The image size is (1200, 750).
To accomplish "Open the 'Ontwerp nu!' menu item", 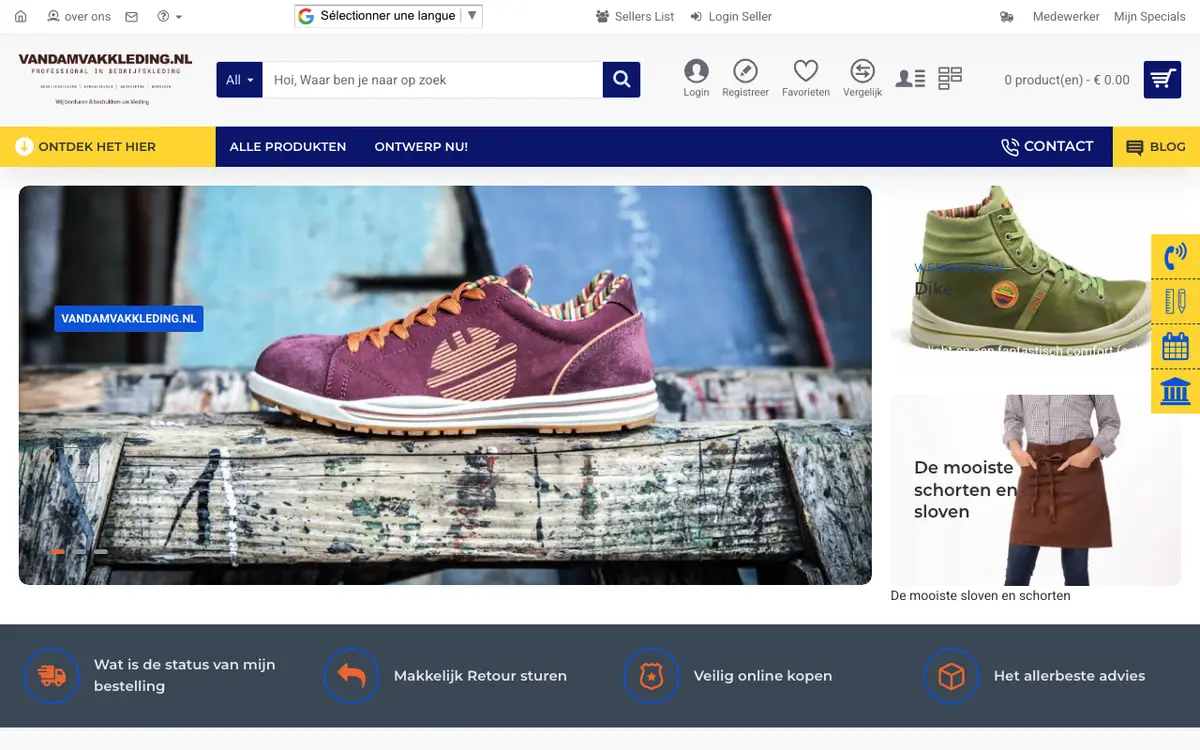I will point(421,147).
